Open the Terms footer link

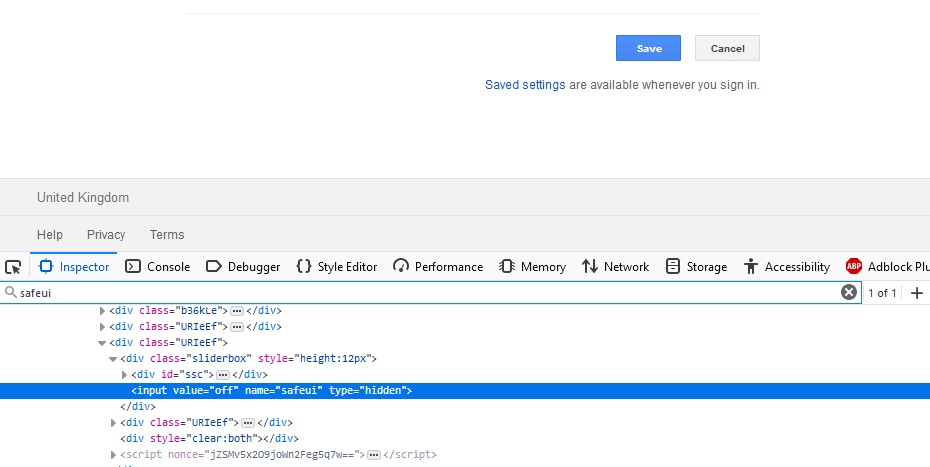[167, 234]
